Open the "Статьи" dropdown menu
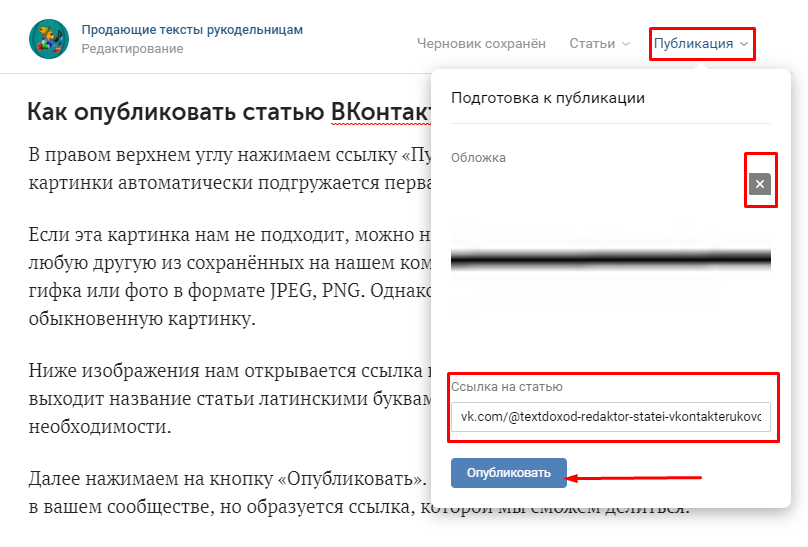This screenshot has height=547, width=808. [x=599, y=44]
